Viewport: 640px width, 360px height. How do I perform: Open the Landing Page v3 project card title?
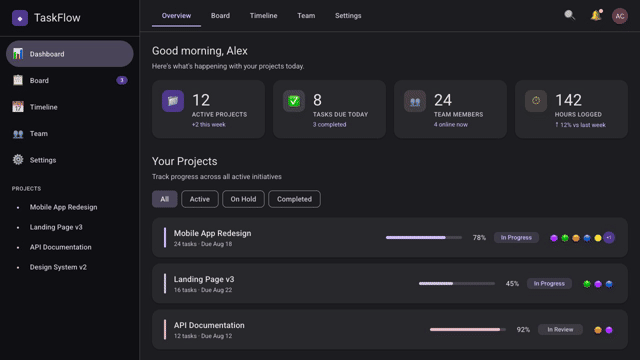point(204,279)
